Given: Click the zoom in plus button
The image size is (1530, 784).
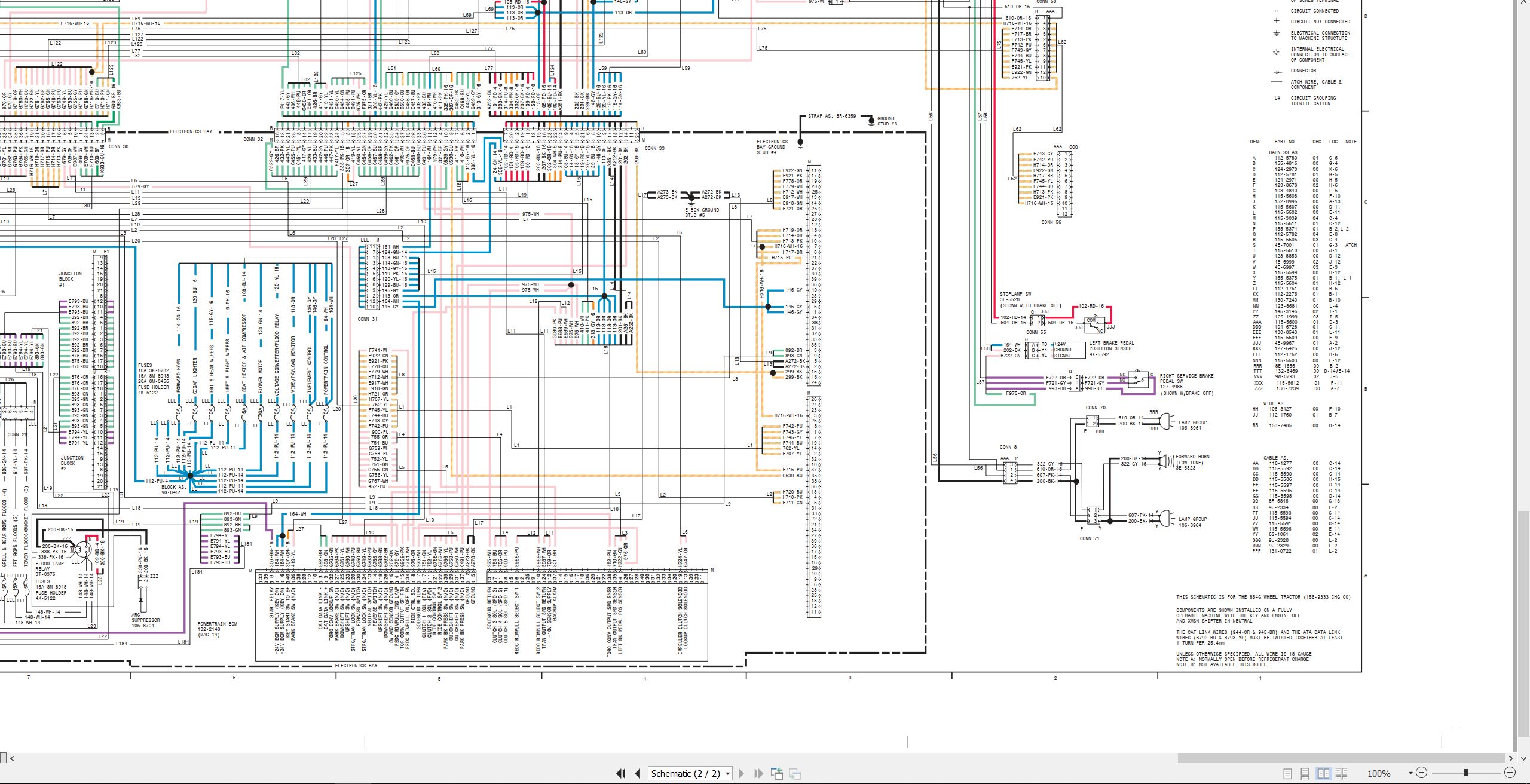Looking at the screenshot, I should point(1510,773).
